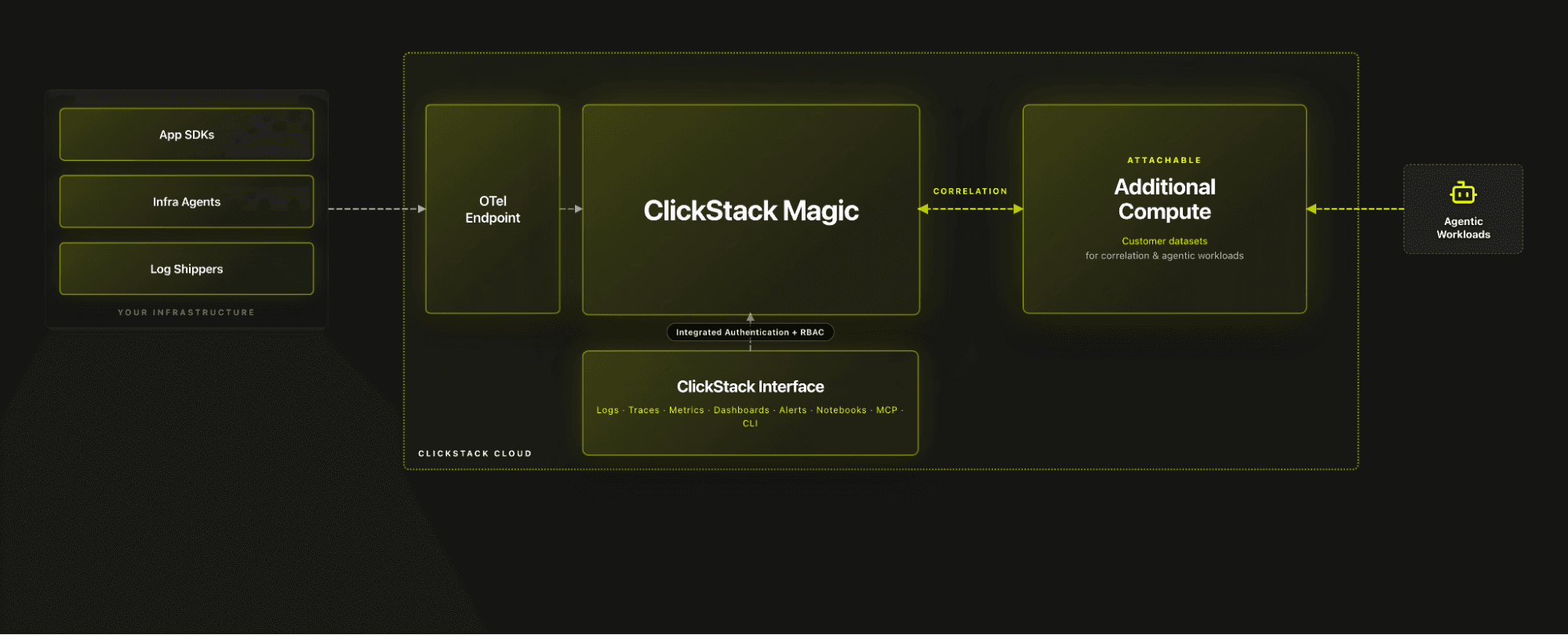
Task: Select the Infra Agents box
Action: click(x=187, y=201)
